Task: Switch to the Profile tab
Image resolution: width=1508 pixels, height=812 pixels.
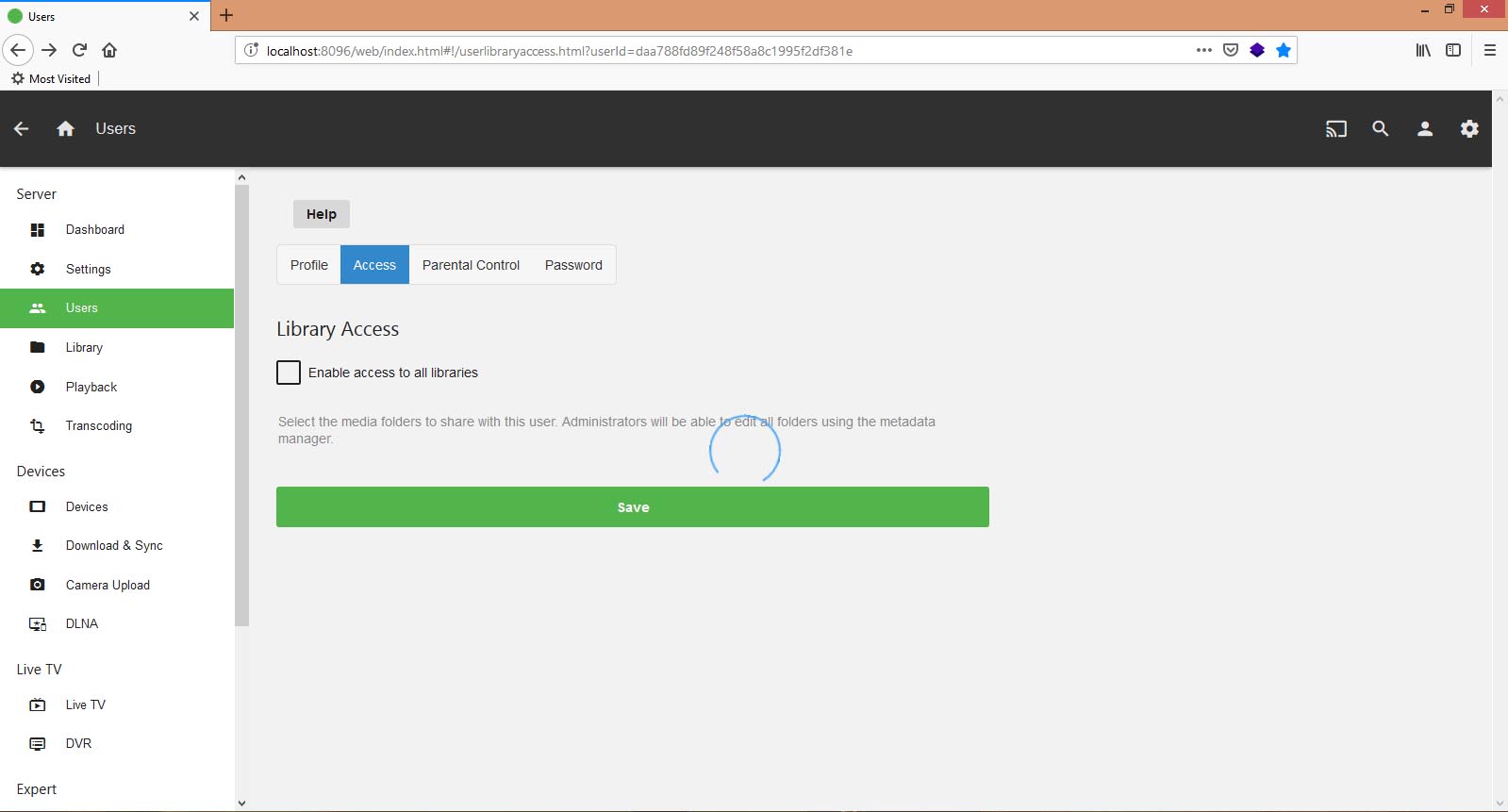Action: (x=309, y=265)
